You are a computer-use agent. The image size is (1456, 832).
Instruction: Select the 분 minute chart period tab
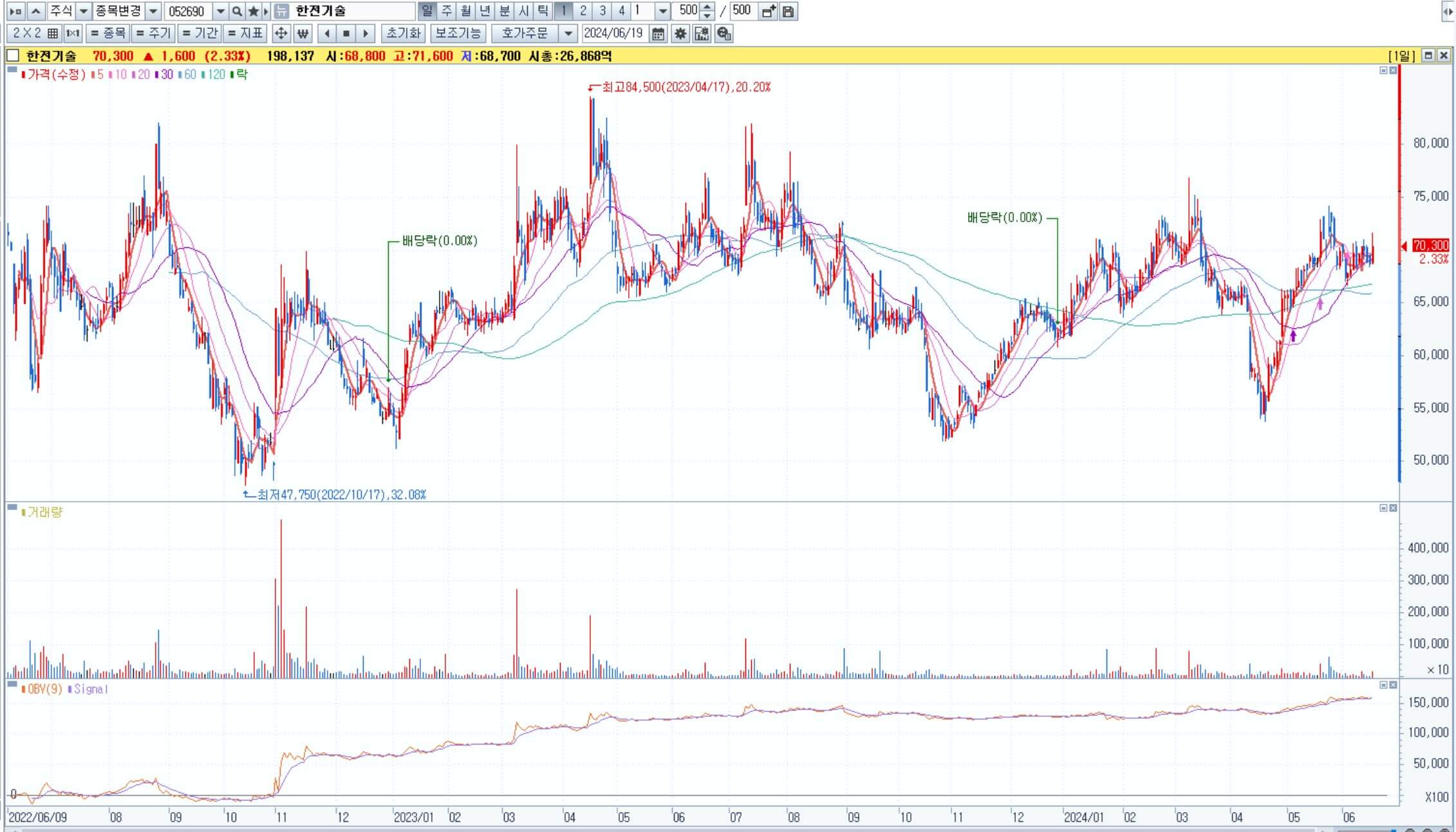[x=504, y=11]
